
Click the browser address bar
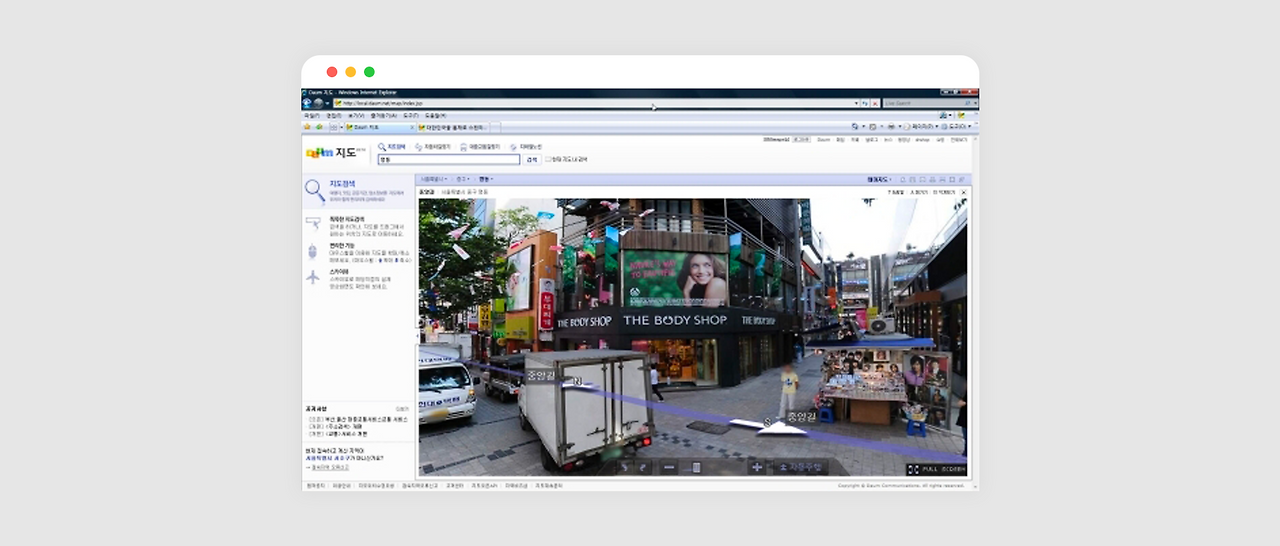(x=597, y=103)
